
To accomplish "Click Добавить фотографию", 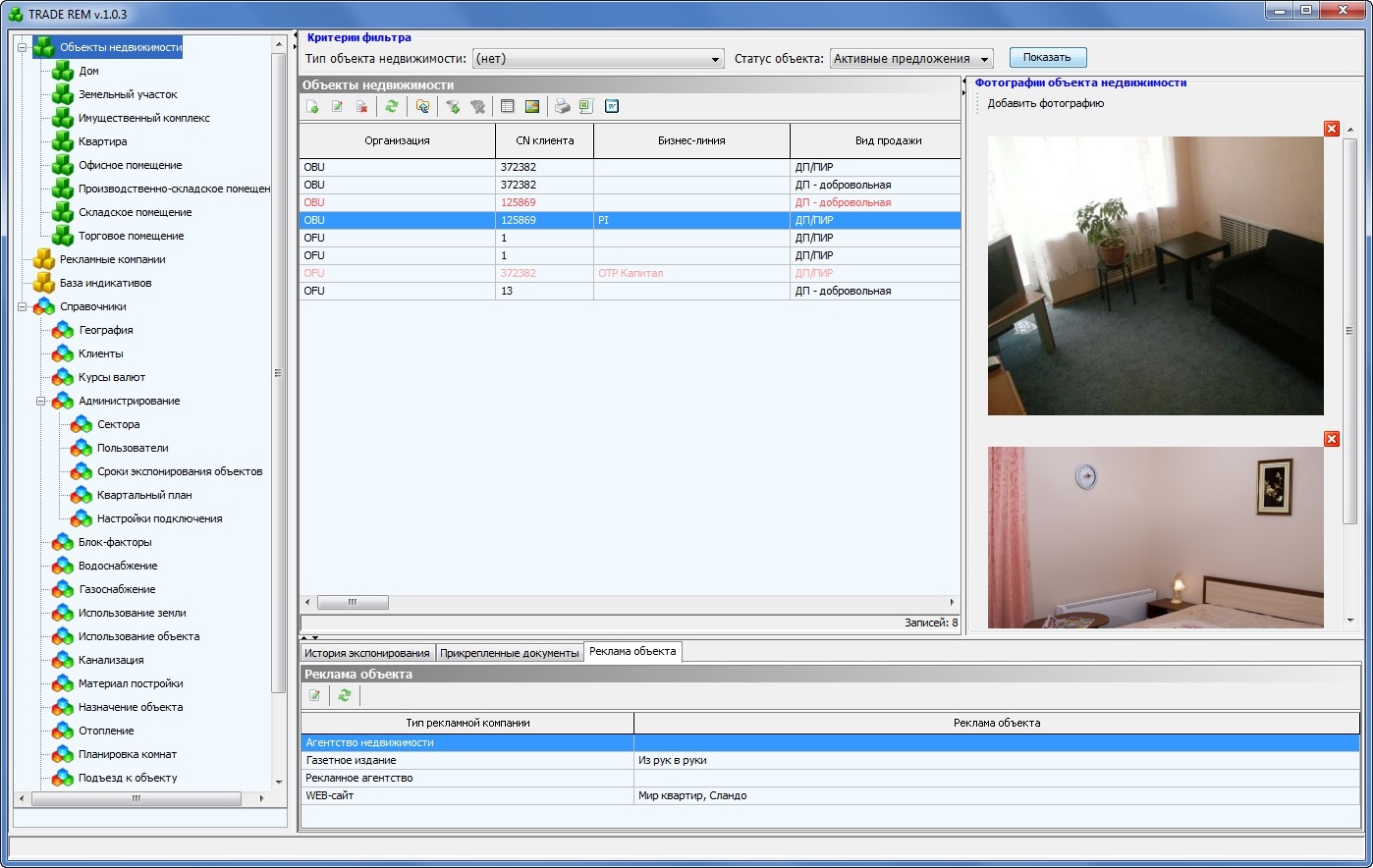I will [x=1046, y=103].
